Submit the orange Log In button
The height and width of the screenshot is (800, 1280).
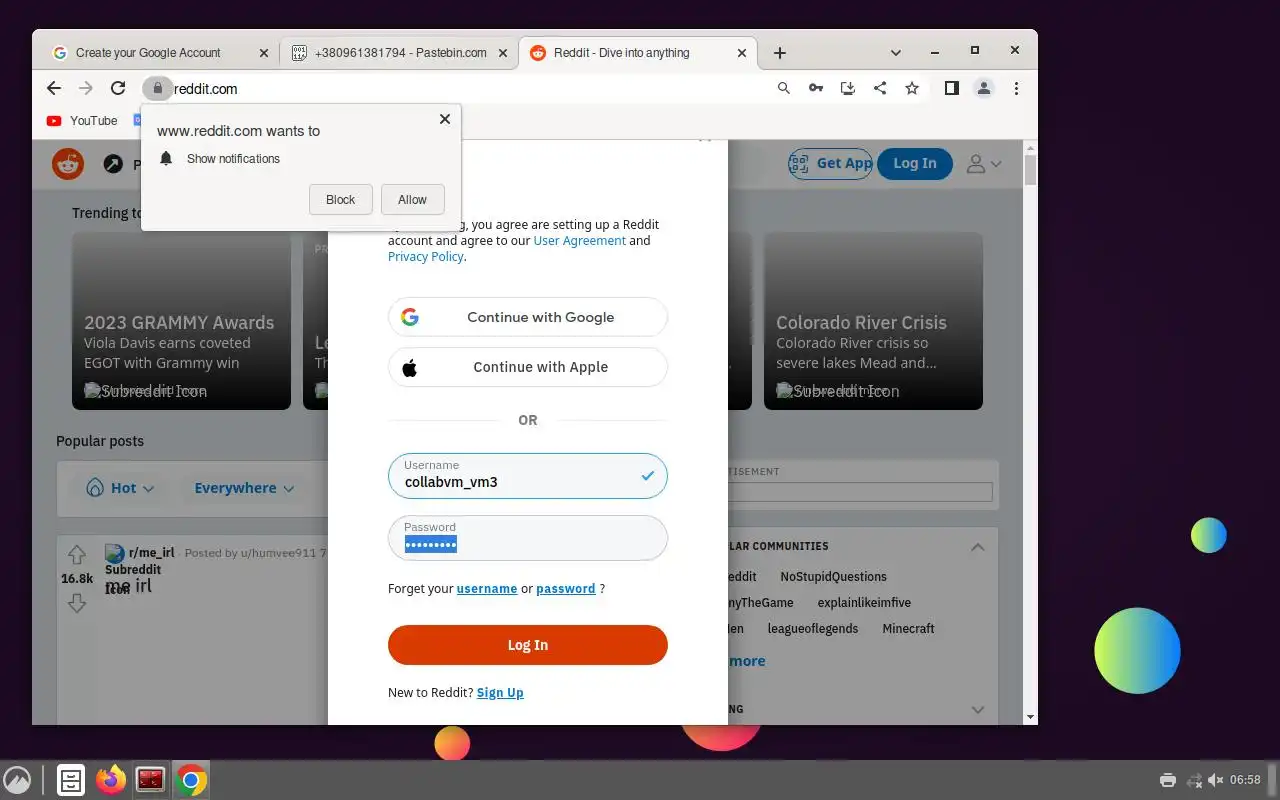pyautogui.click(x=528, y=645)
